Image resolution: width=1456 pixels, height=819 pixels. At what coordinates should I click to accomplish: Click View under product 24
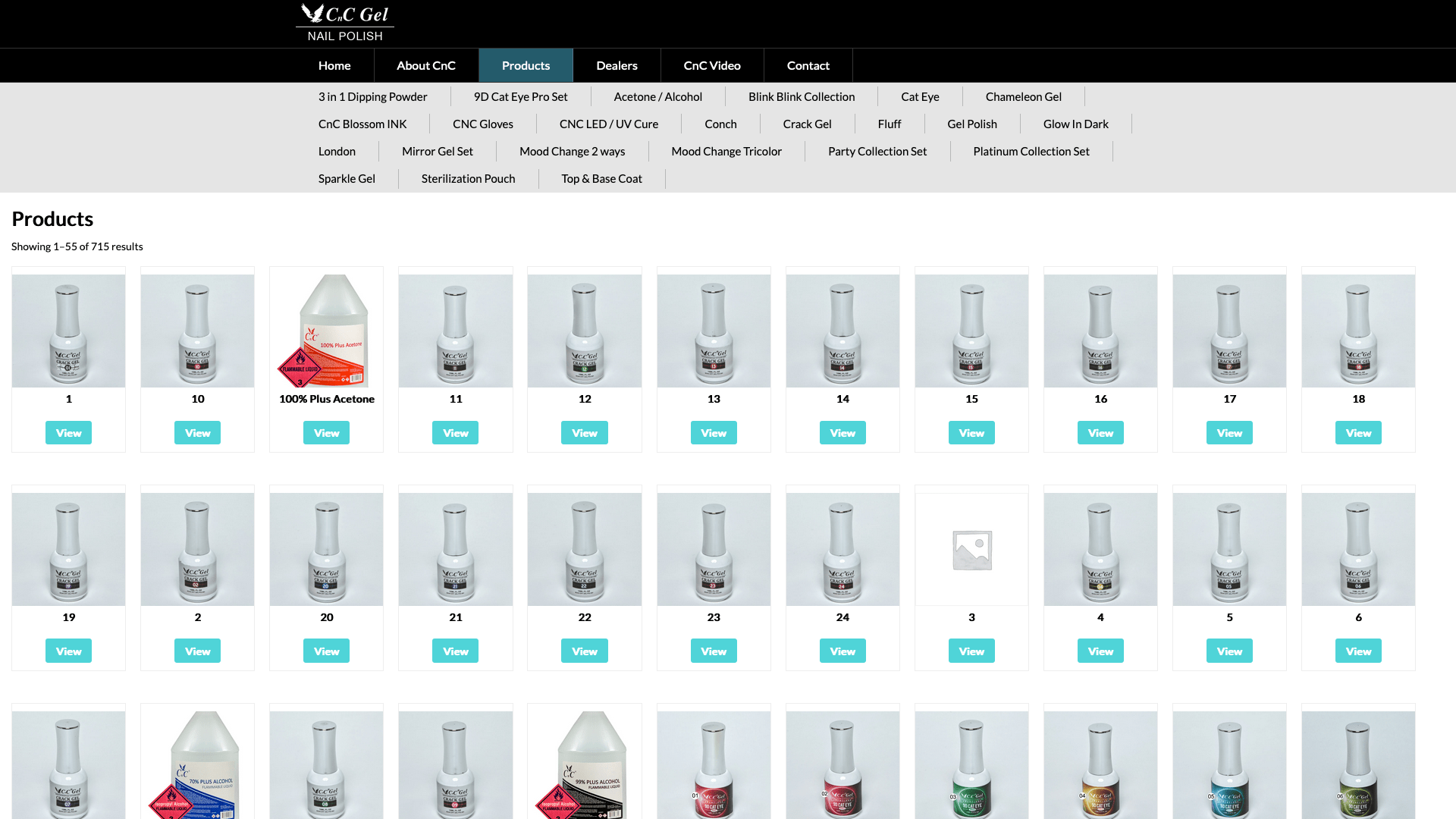(x=843, y=651)
